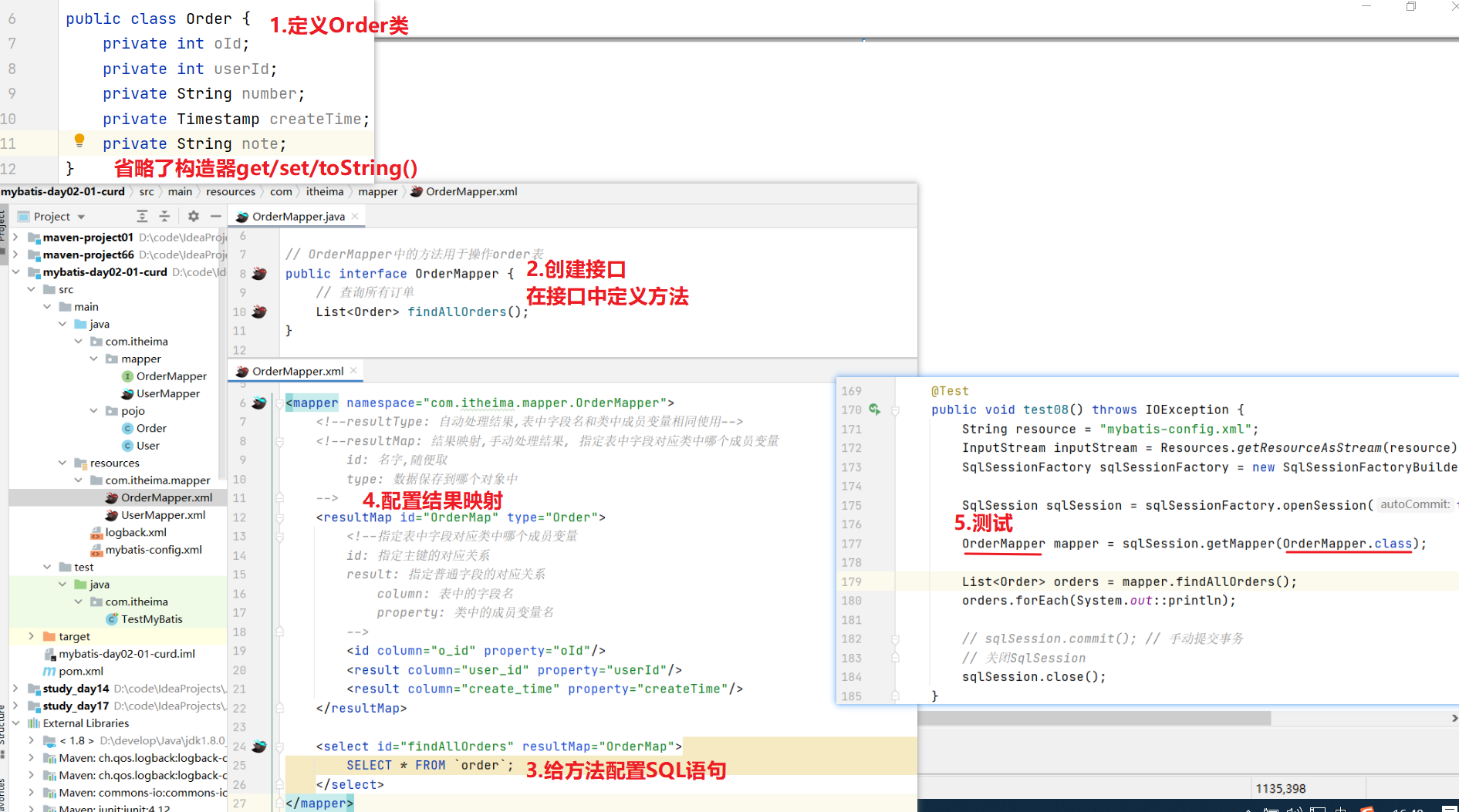The image size is (1459, 812).
Task: Select mybatis-day02-01-curd.iml file
Action: pyautogui.click(x=119, y=654)
